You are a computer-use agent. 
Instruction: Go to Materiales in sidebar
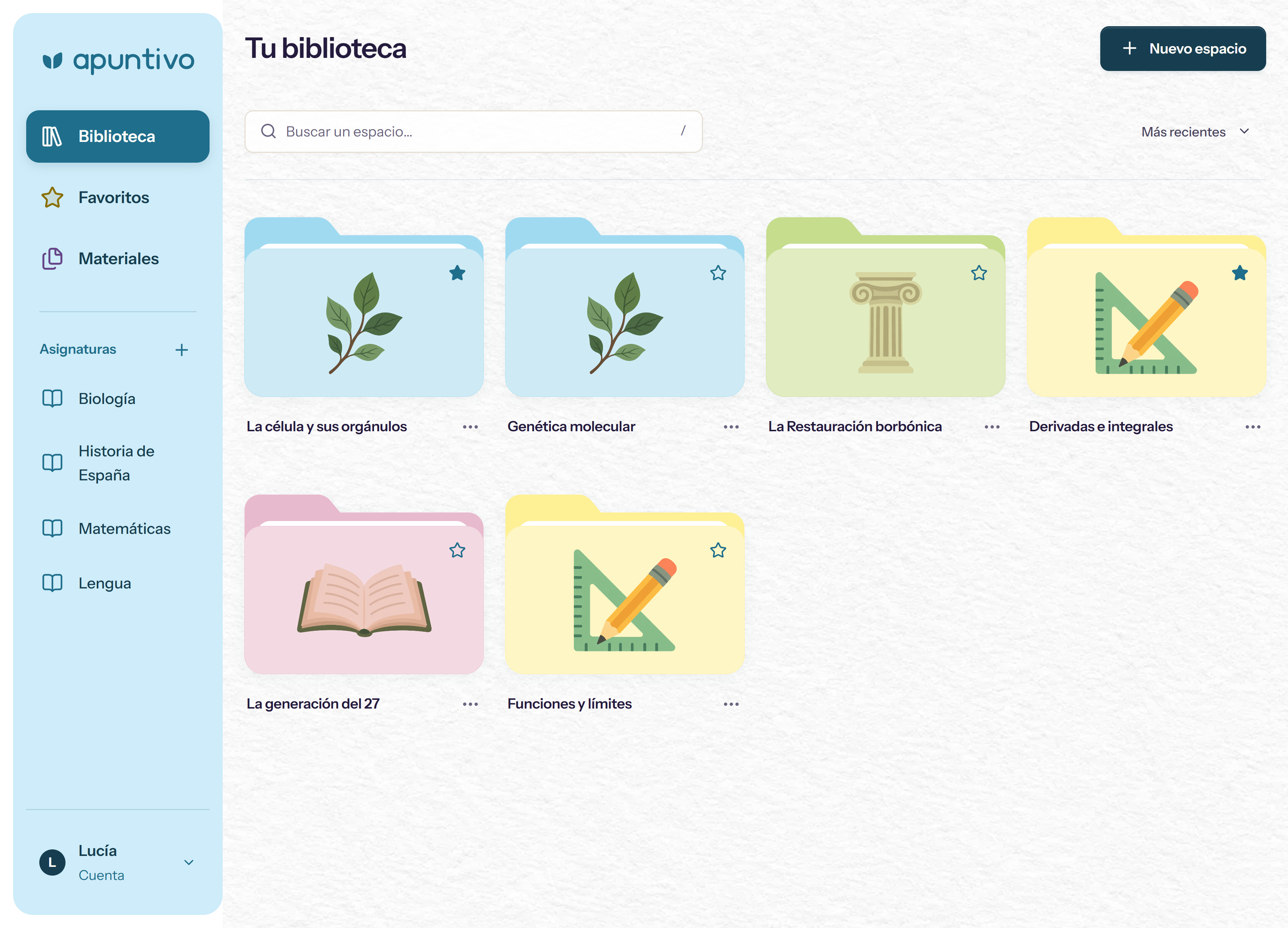pyautogui.click(x=118, y=258)
